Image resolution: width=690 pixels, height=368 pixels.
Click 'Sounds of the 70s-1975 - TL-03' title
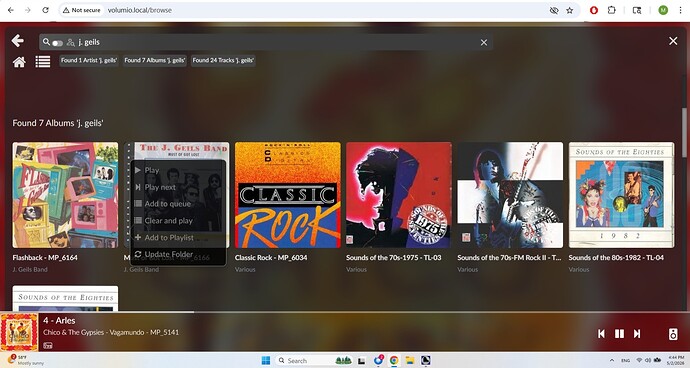point(394,258)
